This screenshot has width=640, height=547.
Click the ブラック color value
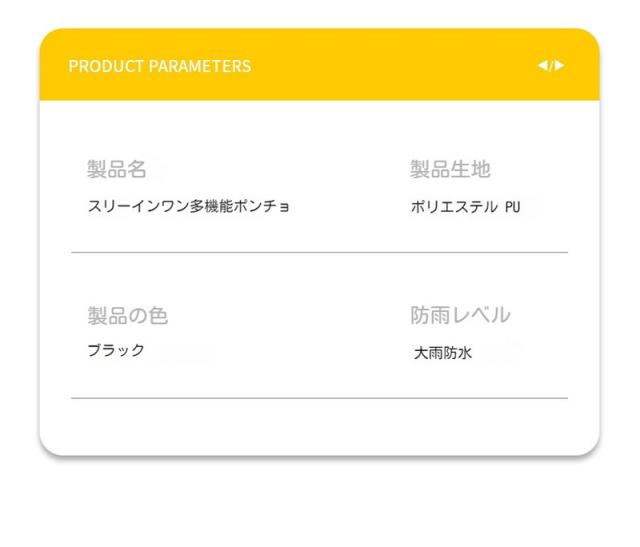(x=116, y=350)
